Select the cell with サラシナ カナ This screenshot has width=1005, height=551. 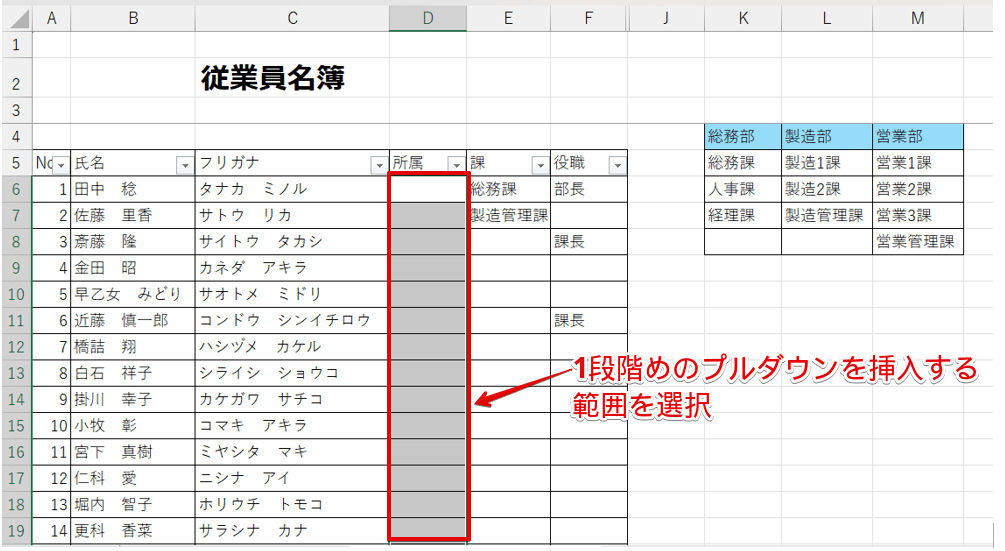pyautogui.click(x=292, y=530)
